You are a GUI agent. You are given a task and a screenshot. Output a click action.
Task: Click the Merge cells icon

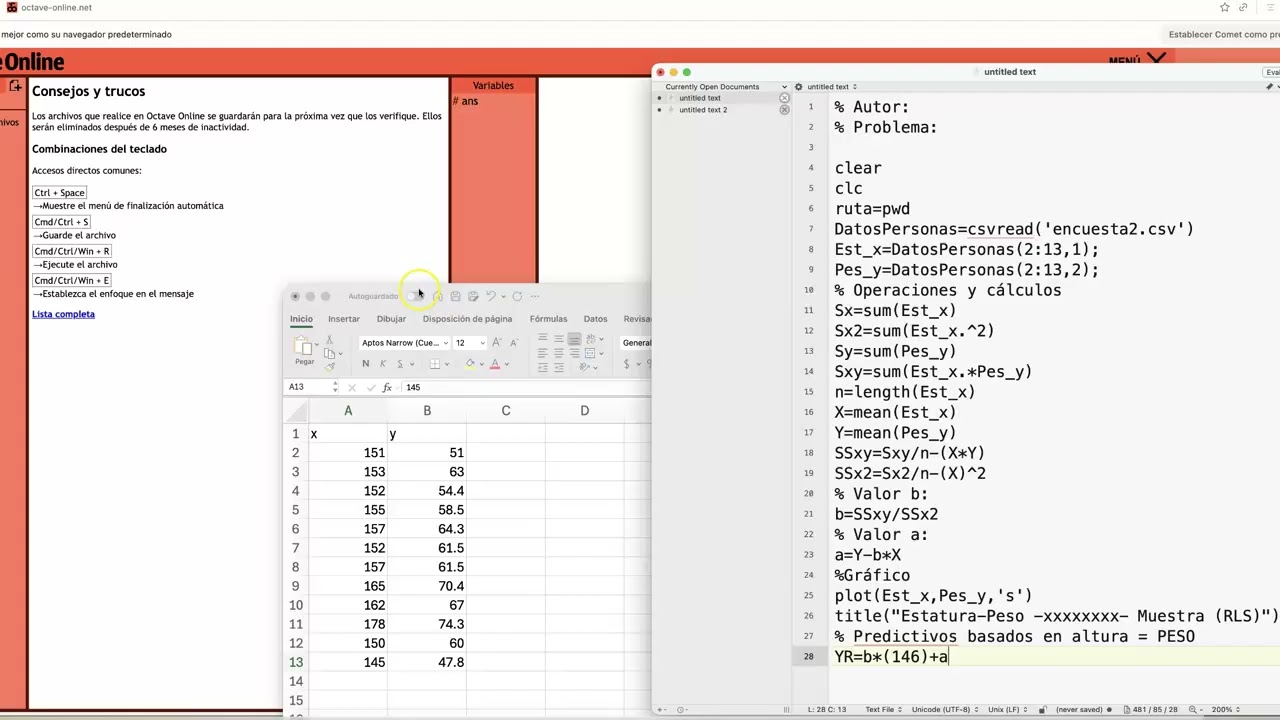pyautogui.click(x=589, y=353)
